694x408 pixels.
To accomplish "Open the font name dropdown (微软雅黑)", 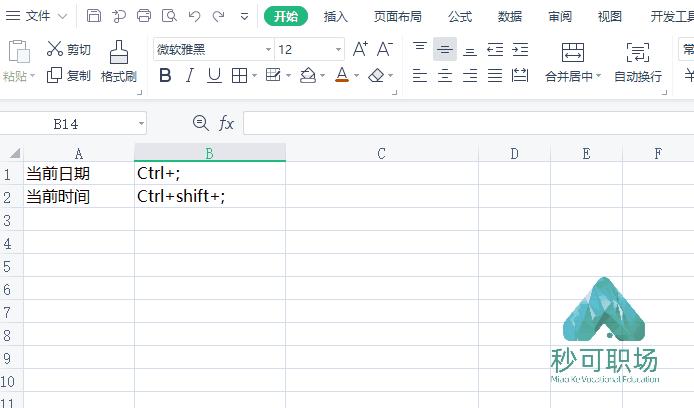I will click(268, 50).
